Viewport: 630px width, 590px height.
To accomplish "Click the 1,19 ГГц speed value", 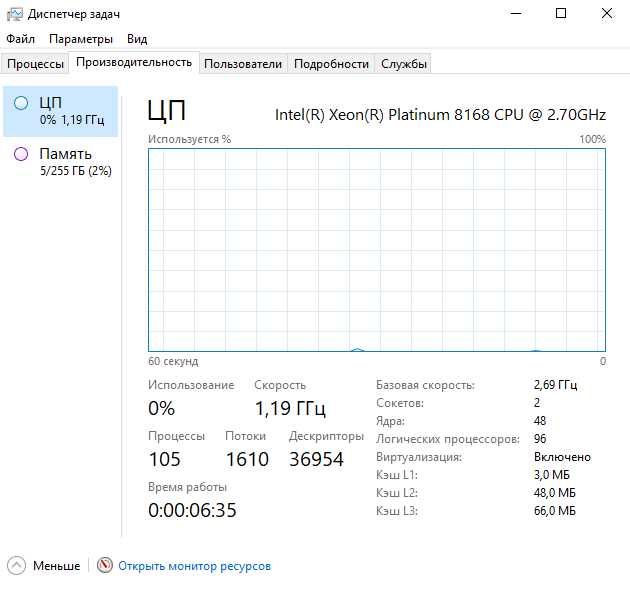I will pyautogui.click(x=290, y=408).
